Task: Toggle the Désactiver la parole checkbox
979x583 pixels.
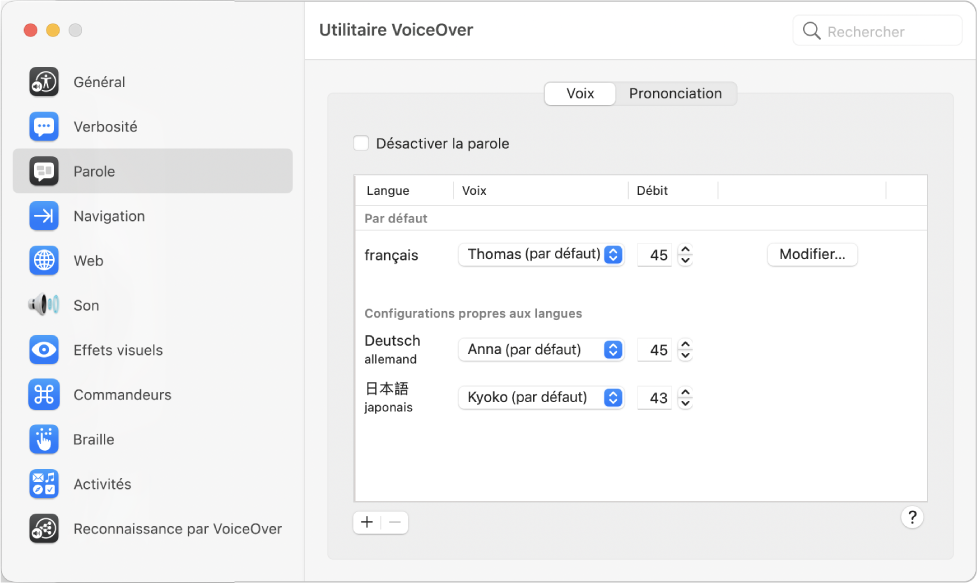Action: pos(361,144)
